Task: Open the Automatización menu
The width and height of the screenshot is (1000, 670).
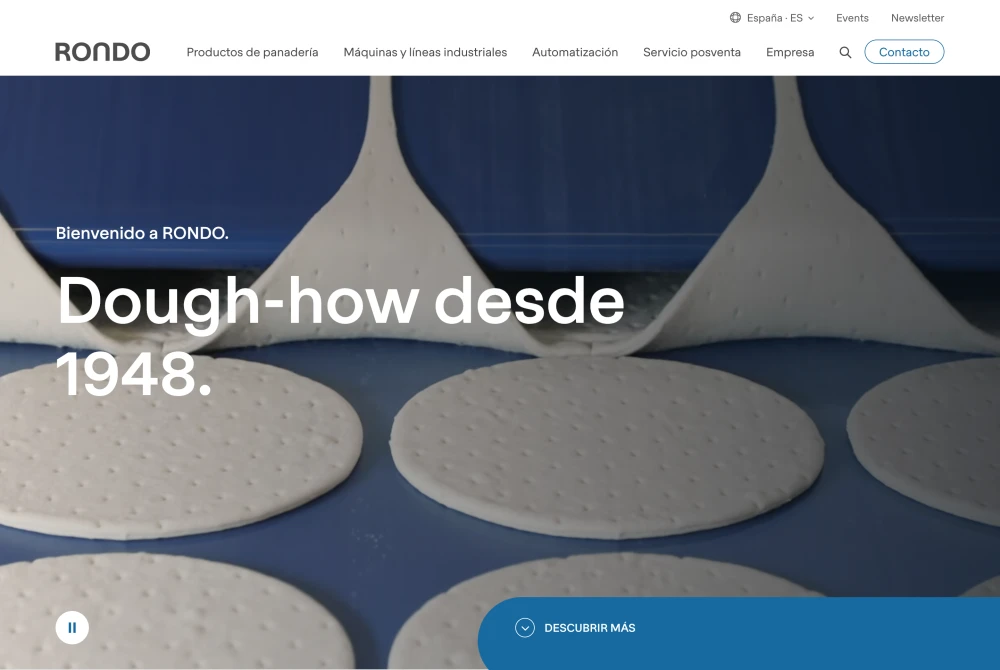Action: click(x=575, y=52)
